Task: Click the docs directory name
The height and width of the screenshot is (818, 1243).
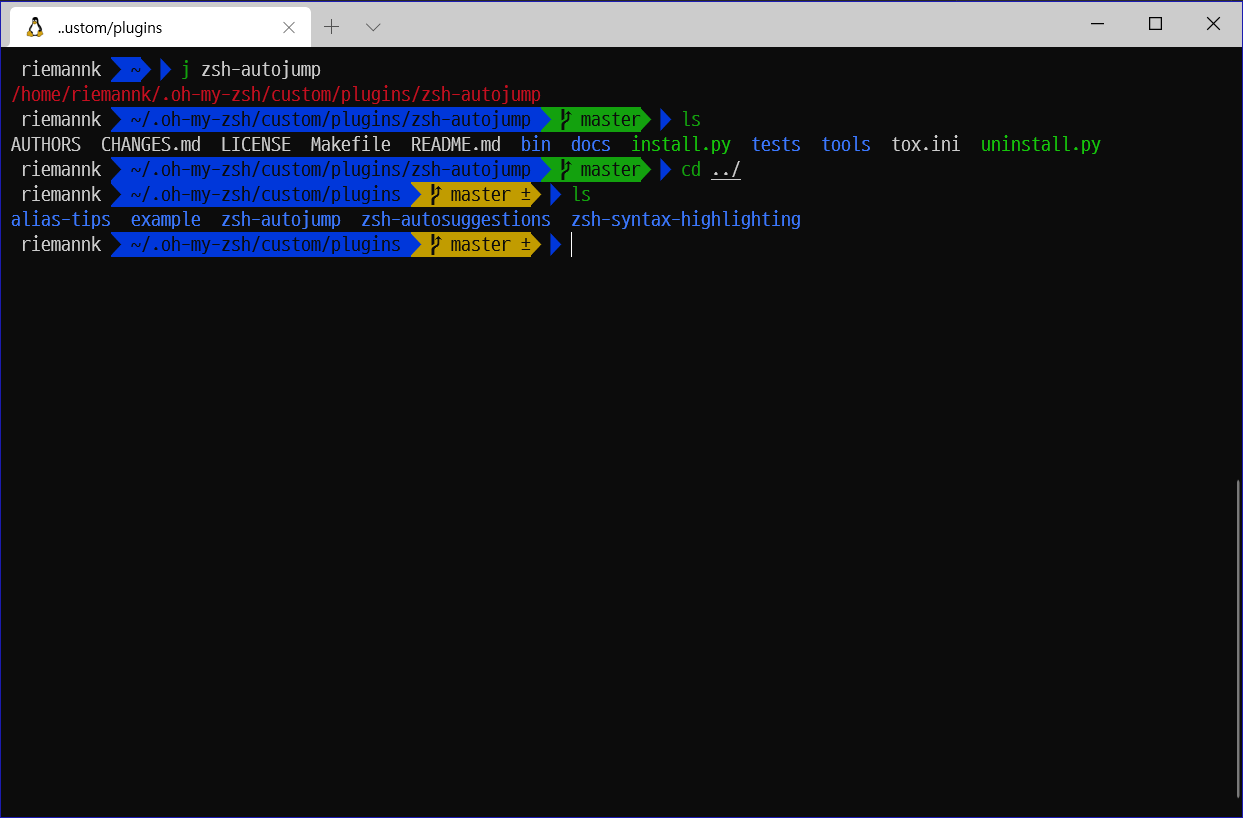Action: [x=591, y=144]
